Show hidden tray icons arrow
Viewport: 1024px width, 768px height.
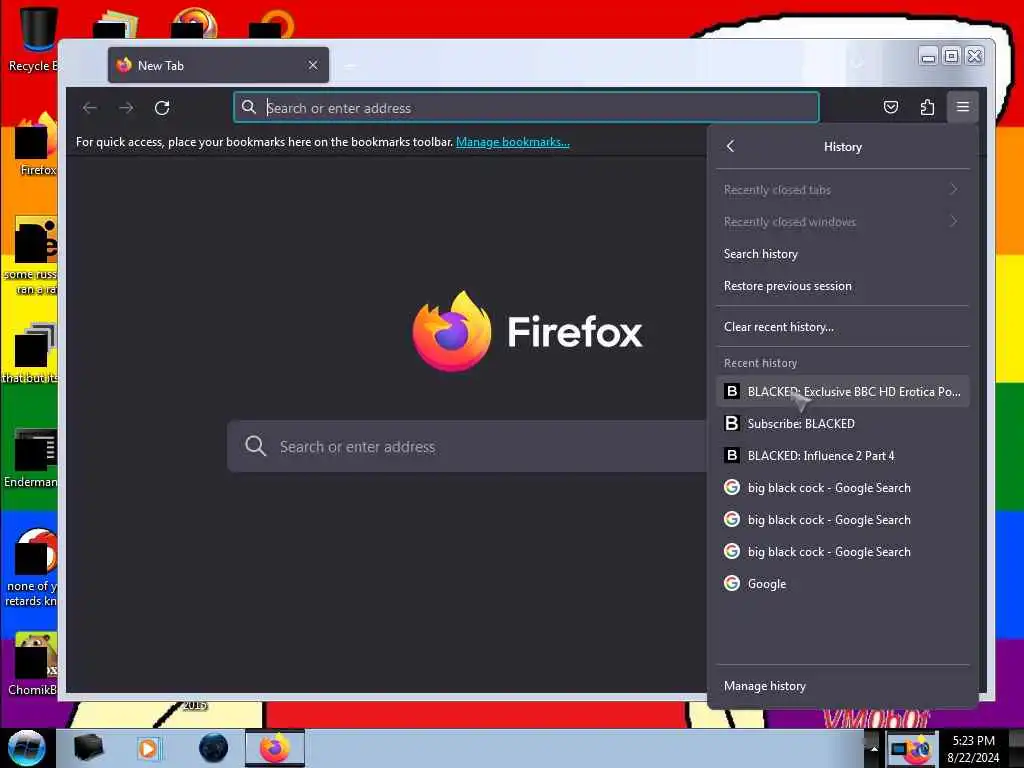pyautogui.click(x=874, y=748)
